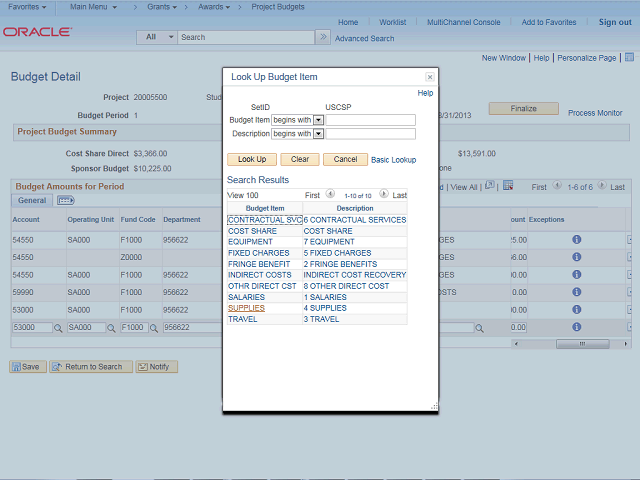Select SUPPLIES from search results
Viewport: 640px width, 480px height.
(246, 308)
